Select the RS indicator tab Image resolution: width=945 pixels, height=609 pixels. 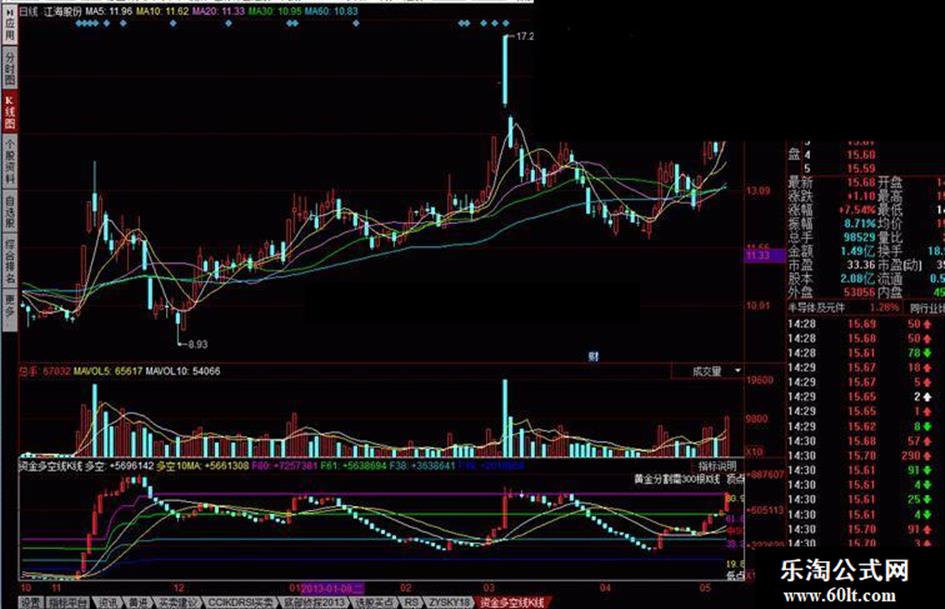(411, 602)
